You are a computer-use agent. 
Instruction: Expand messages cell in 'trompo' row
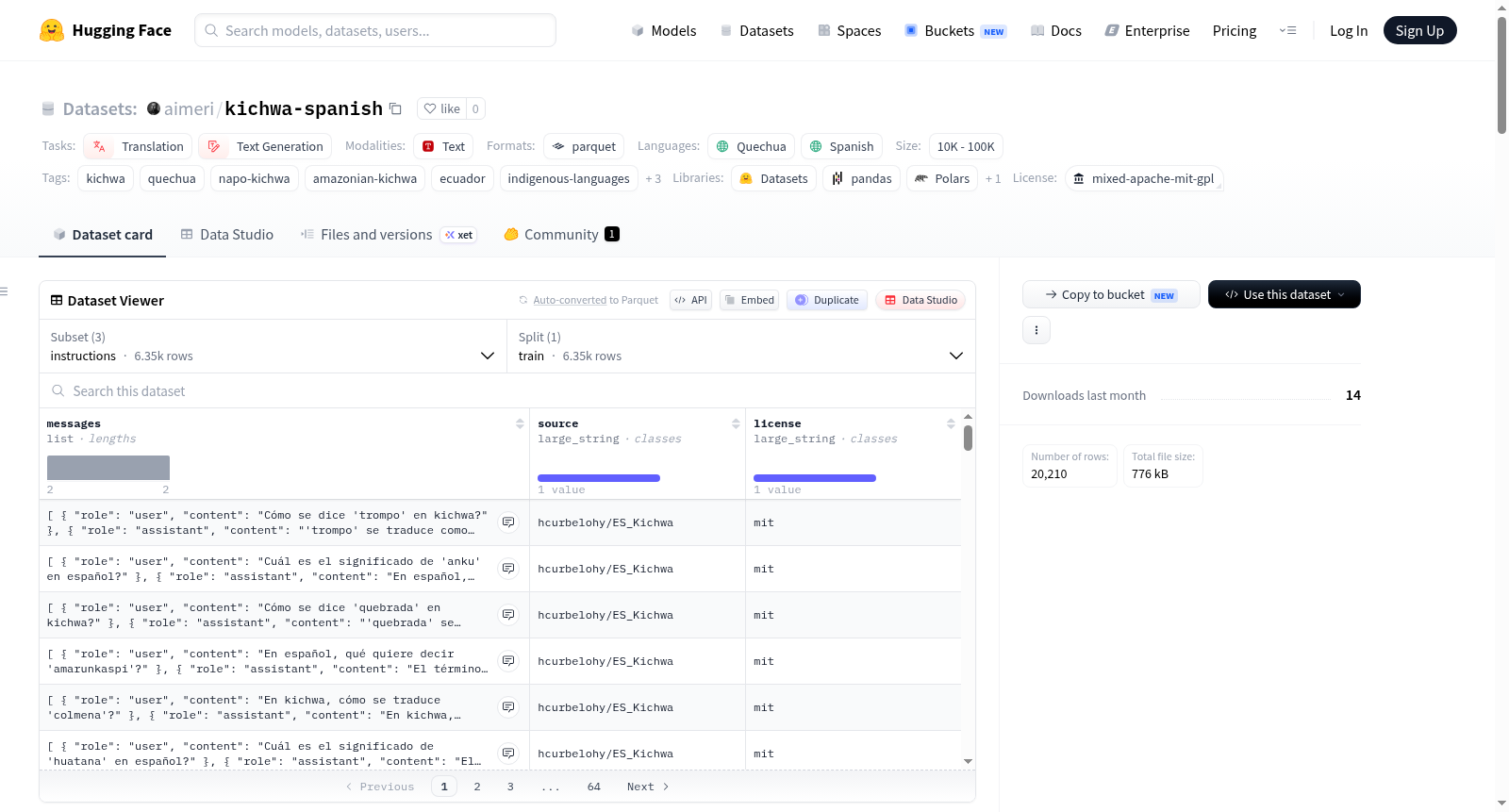click(508, 522)
